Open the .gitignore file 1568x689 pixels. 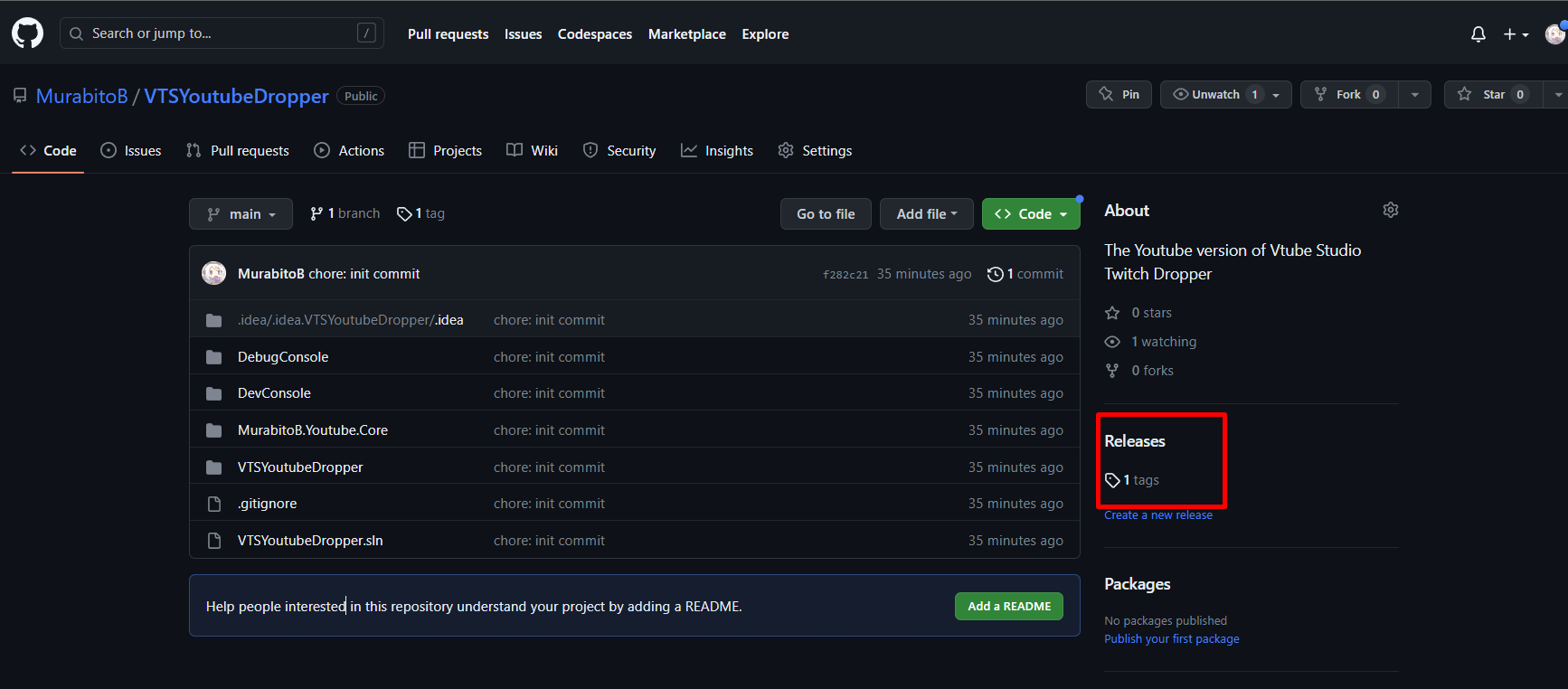point(268,504)
